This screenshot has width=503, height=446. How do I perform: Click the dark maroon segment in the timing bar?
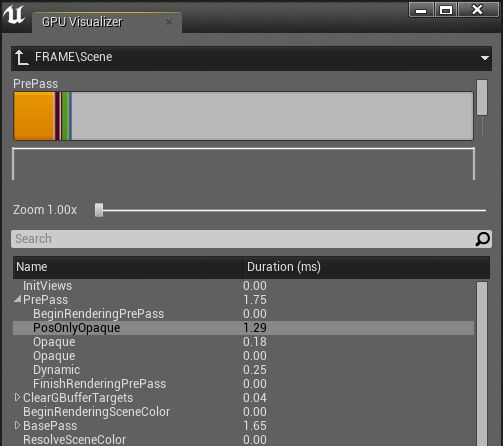point(58,116)
